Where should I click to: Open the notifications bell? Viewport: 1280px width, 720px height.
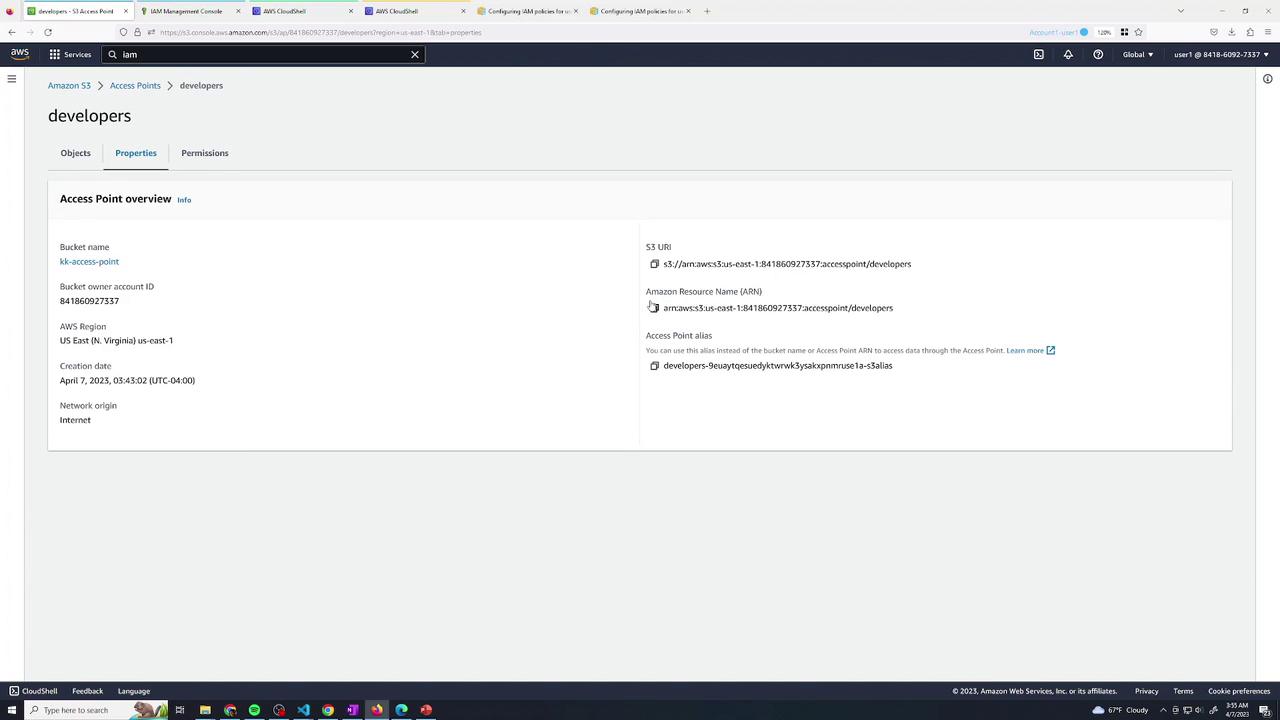click(x=1068, y=54)
